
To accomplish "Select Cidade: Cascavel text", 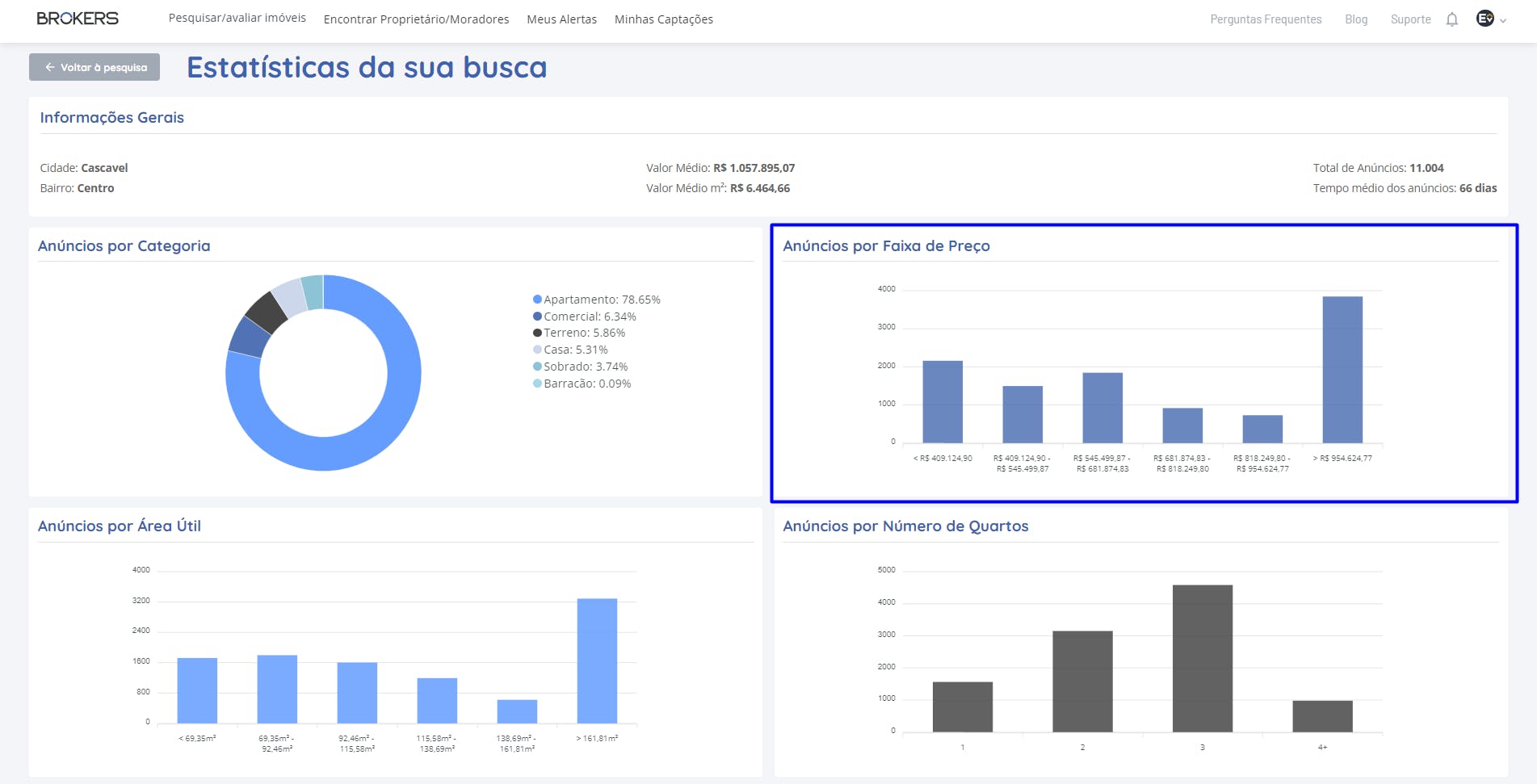I will click(x=84, y=168).
